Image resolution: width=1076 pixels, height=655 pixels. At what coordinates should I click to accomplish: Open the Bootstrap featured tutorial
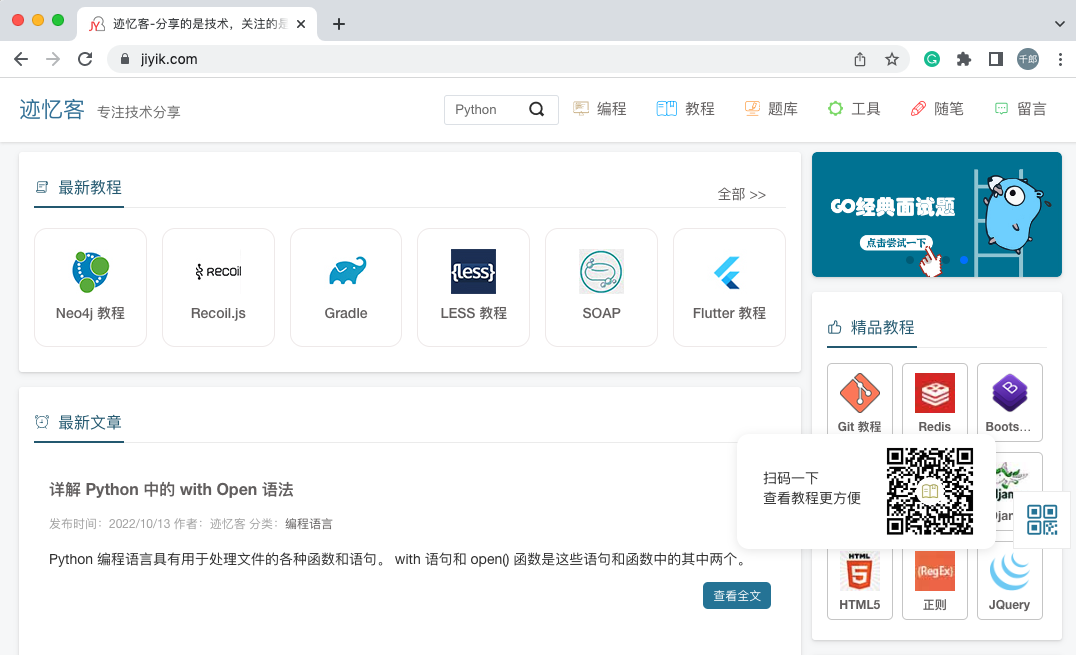pos(1009,402)
